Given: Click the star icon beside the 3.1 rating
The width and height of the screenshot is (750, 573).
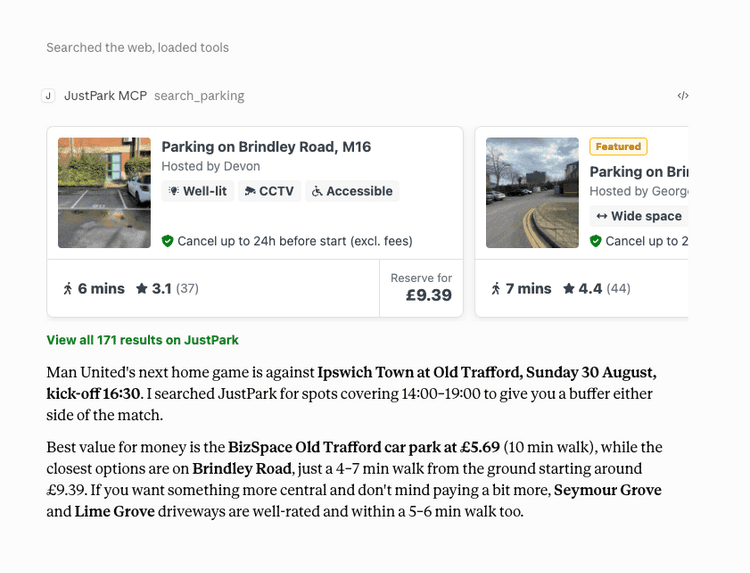Looking at the screenshot, I should pos(142,288).
